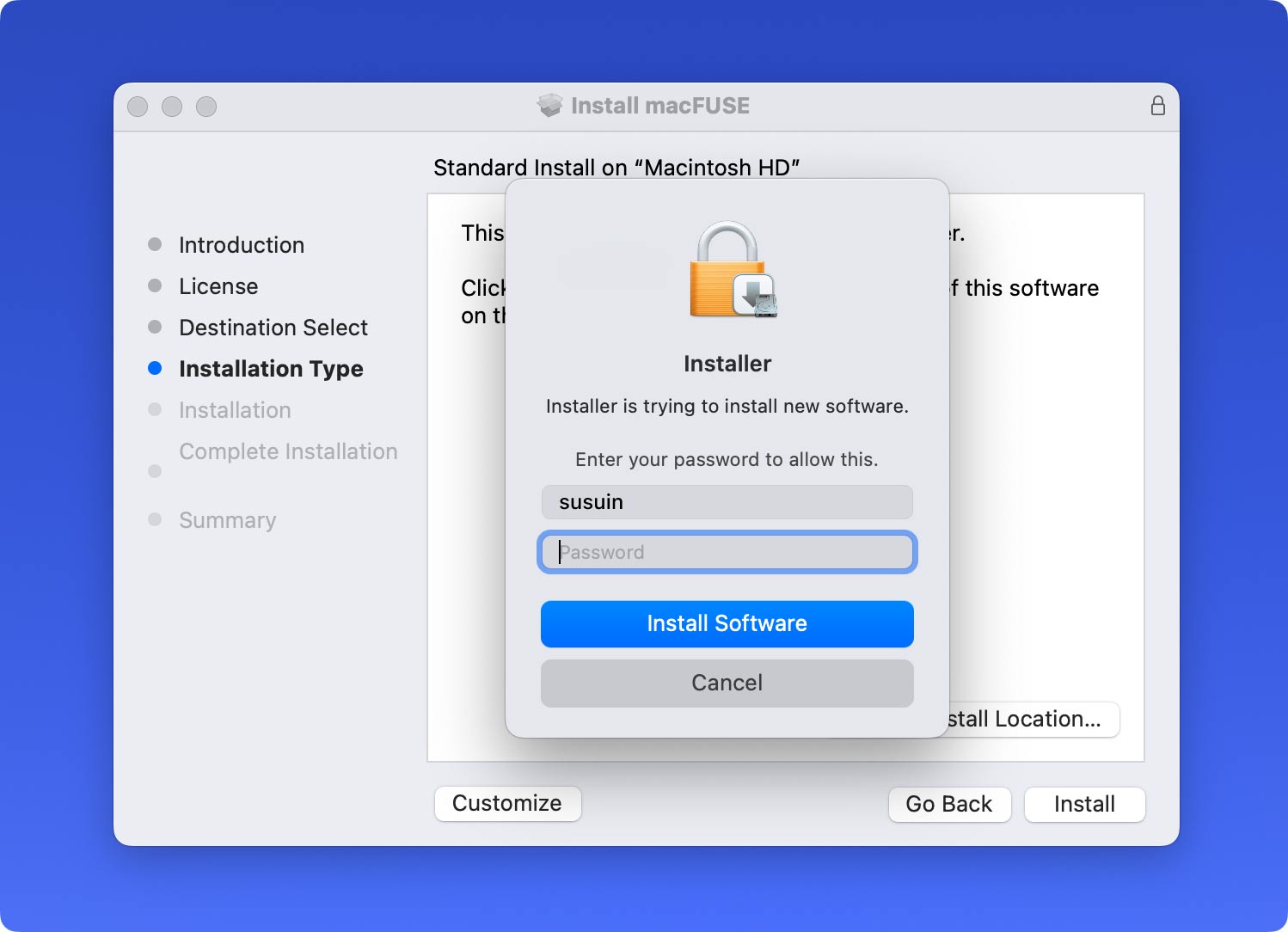This screenshot has height=932, width=1288.
Task: Click the Change Install Location button
Action: (x=1033, y=719)
